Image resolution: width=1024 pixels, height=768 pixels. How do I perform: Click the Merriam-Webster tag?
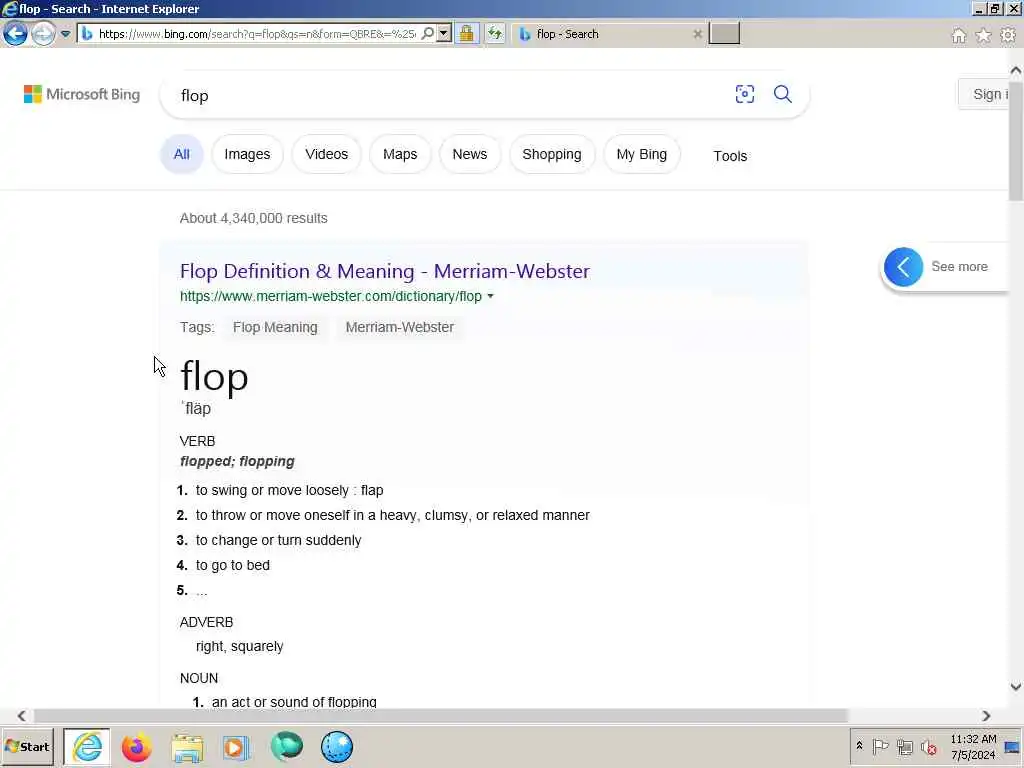coord(400,327)
